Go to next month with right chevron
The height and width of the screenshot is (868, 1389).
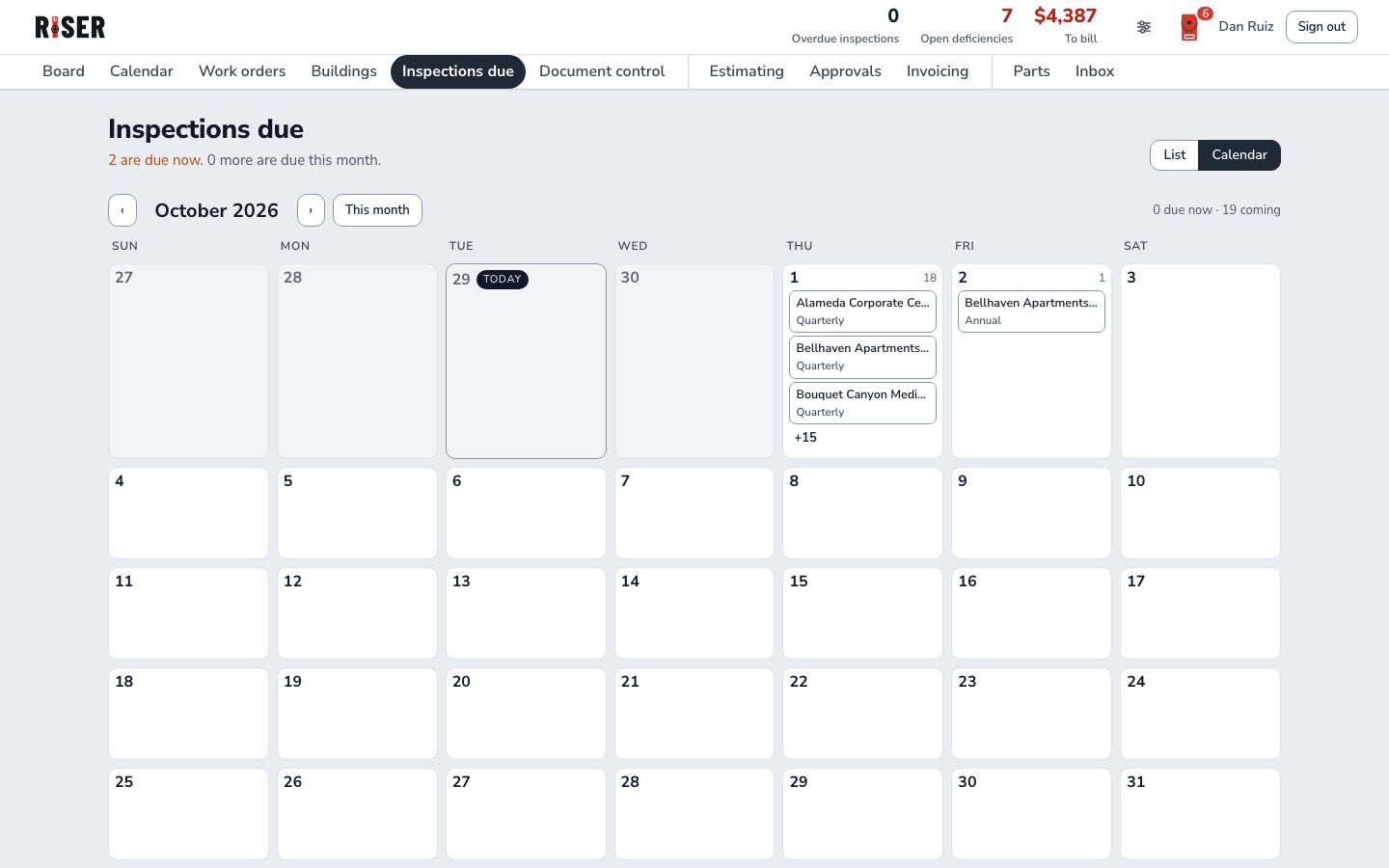[311, 210]
